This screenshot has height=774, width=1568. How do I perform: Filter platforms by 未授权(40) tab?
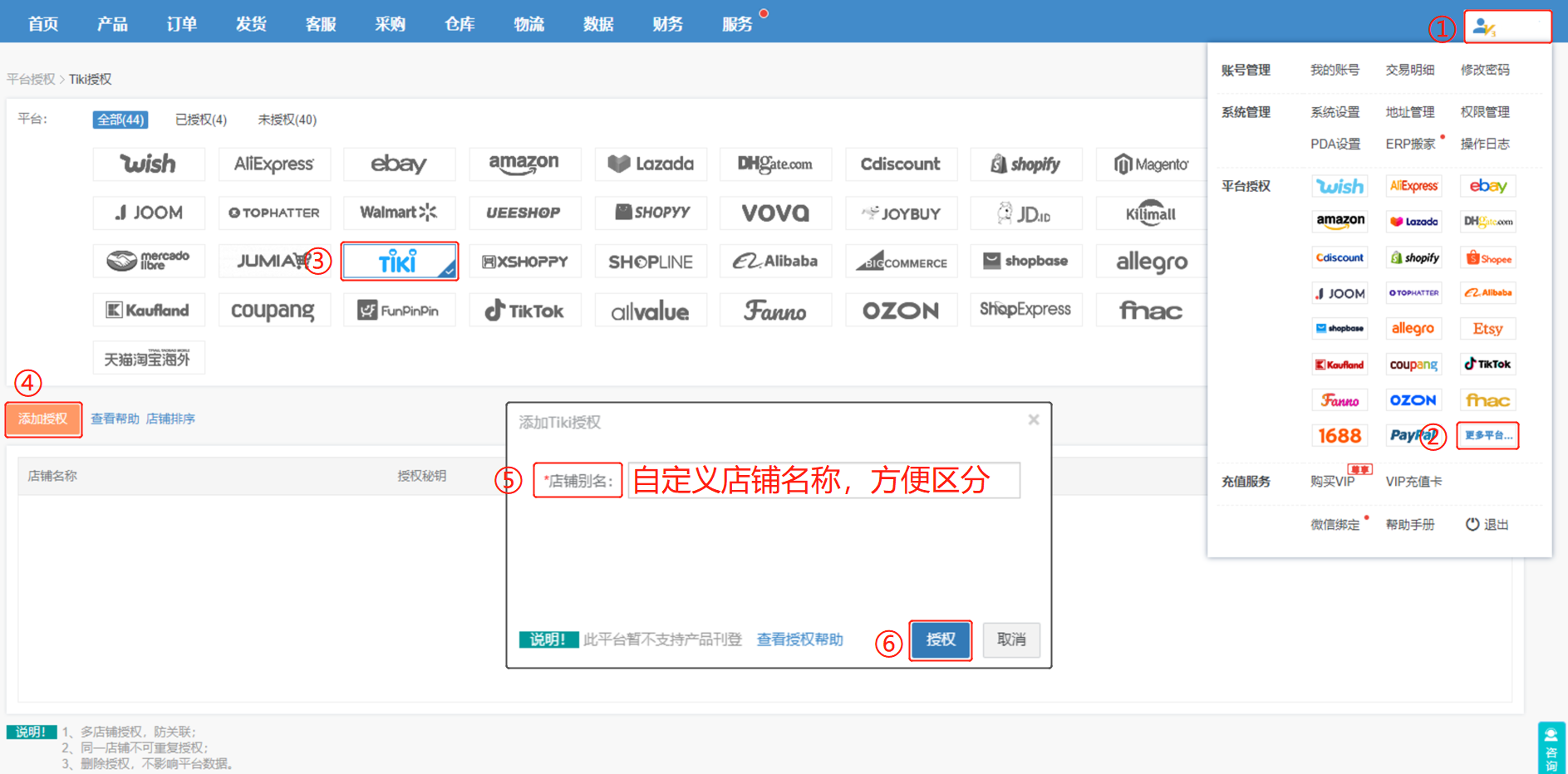click(287, 120)
